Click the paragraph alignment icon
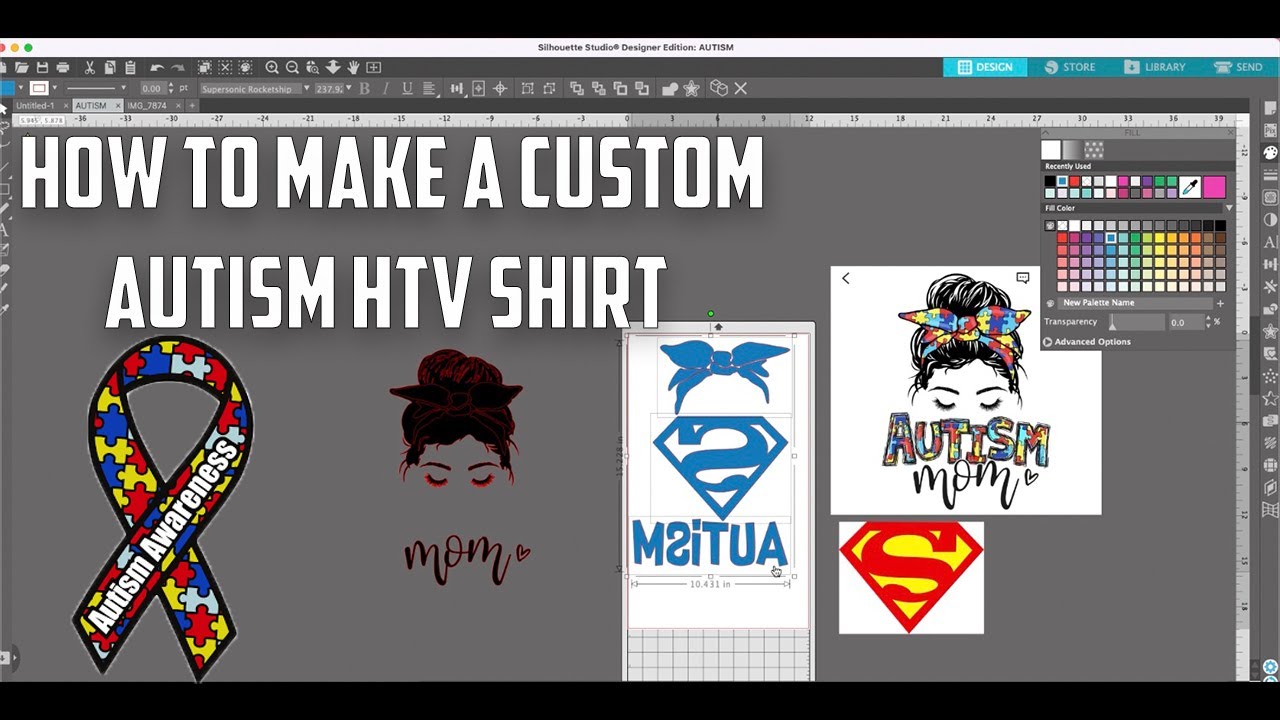1280x720 pixels. [429, 88]
